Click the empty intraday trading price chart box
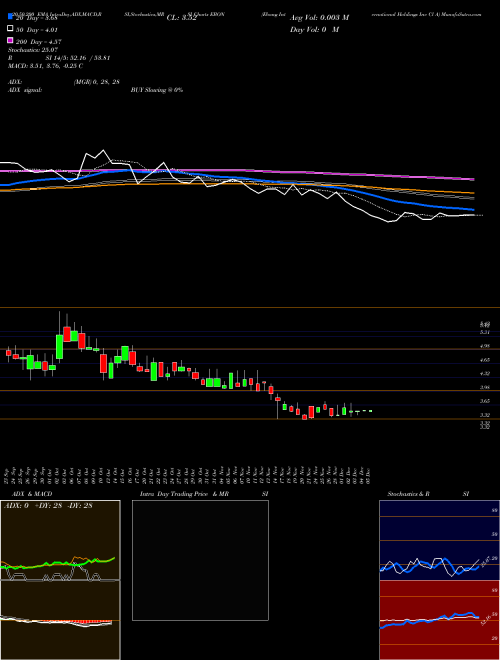The image size is (500, 660). tap(200, 560)
